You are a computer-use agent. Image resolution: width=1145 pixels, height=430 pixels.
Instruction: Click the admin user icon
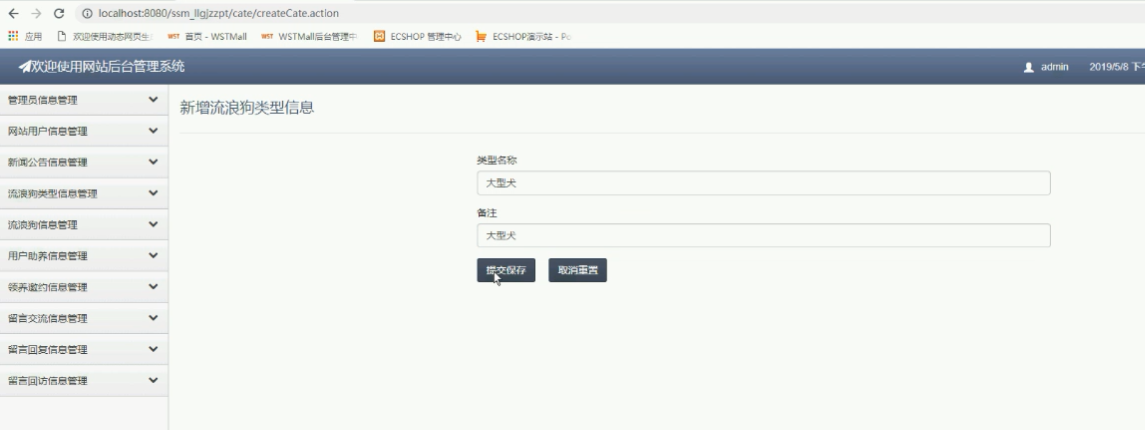click(x=1029, y=67)
